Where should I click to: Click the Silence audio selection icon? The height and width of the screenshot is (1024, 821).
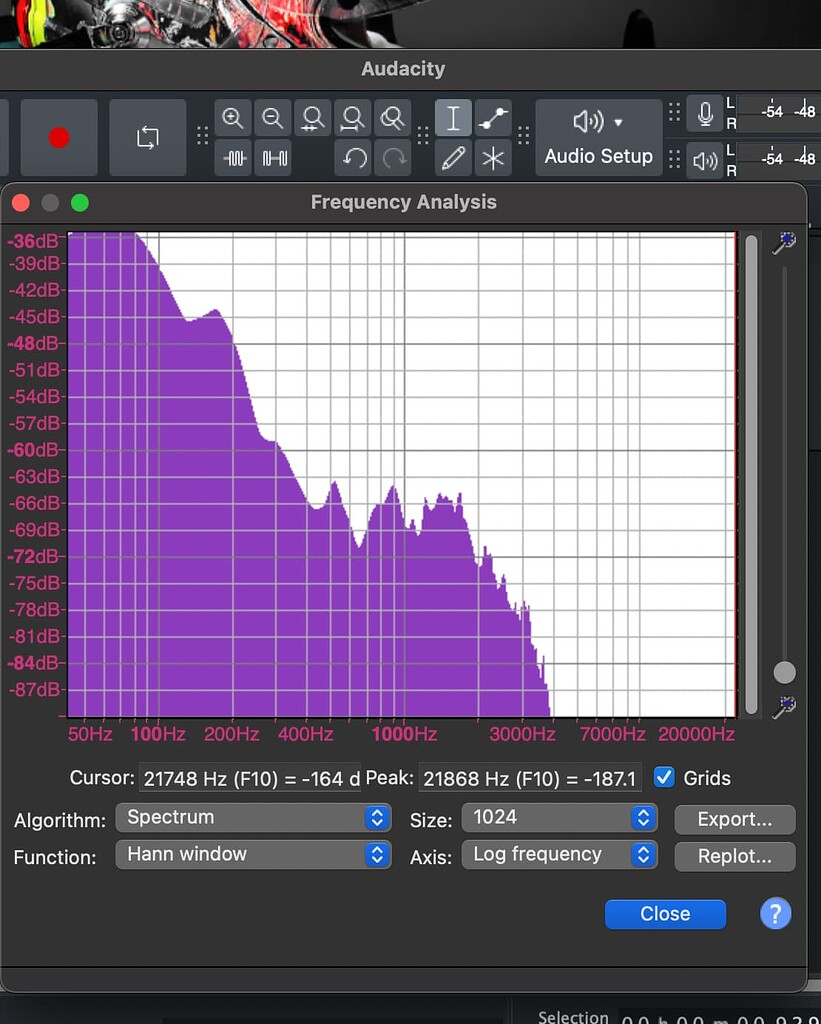pos(273,157)
